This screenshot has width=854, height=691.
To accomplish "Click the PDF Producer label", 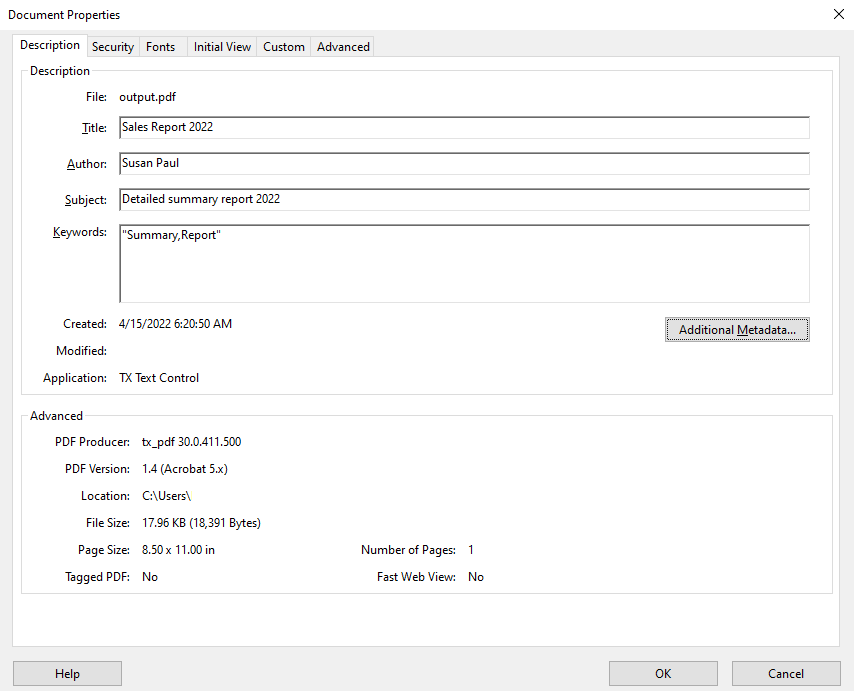I will pyautogui.click(x=93, y=442).
